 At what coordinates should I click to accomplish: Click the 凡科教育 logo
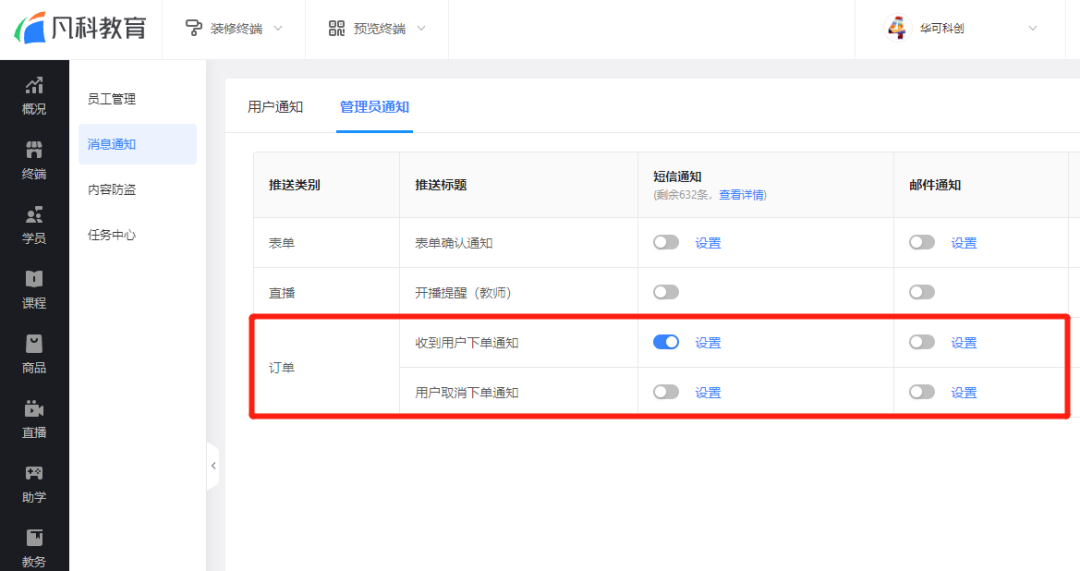(80, 28)
